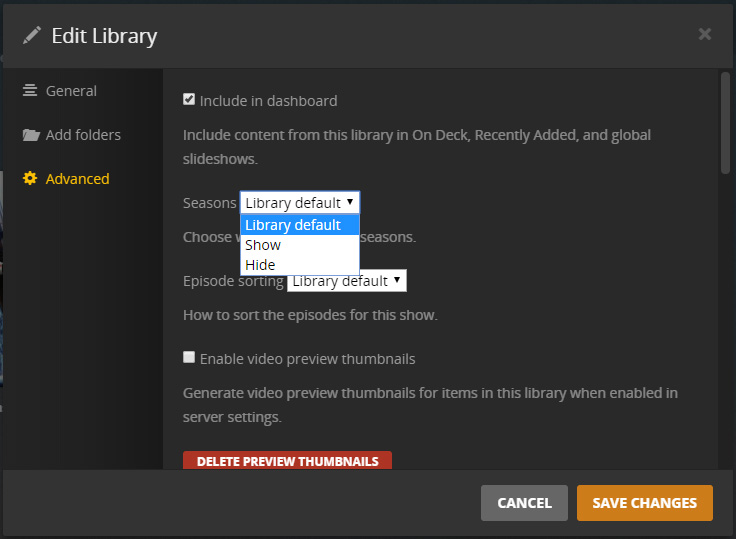Switch to the General tab

pos(71,91)
